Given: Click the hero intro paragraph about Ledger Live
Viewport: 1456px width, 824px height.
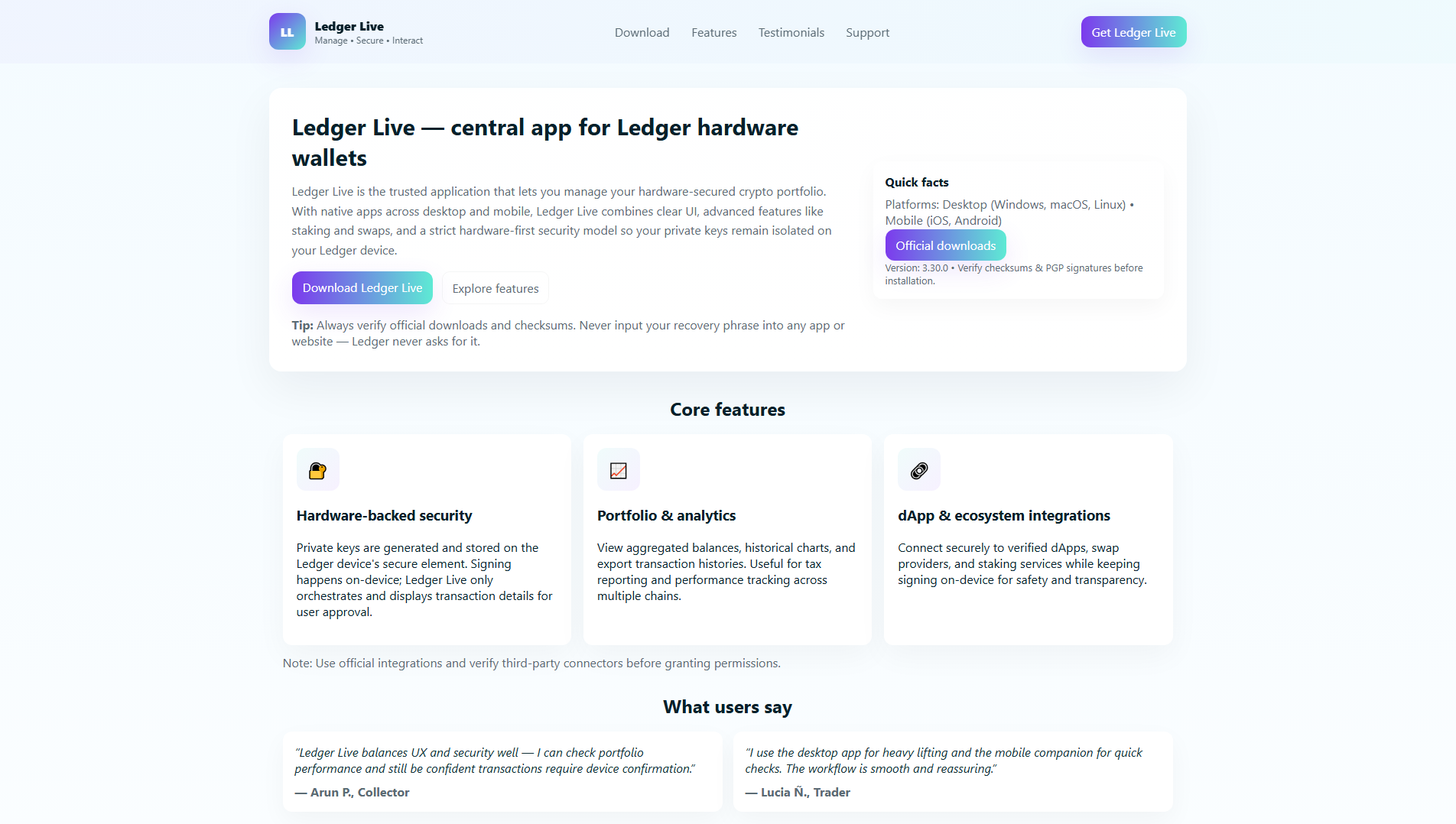Looking at the screenshot, I should pyautogui.click(x=562, y=221).
